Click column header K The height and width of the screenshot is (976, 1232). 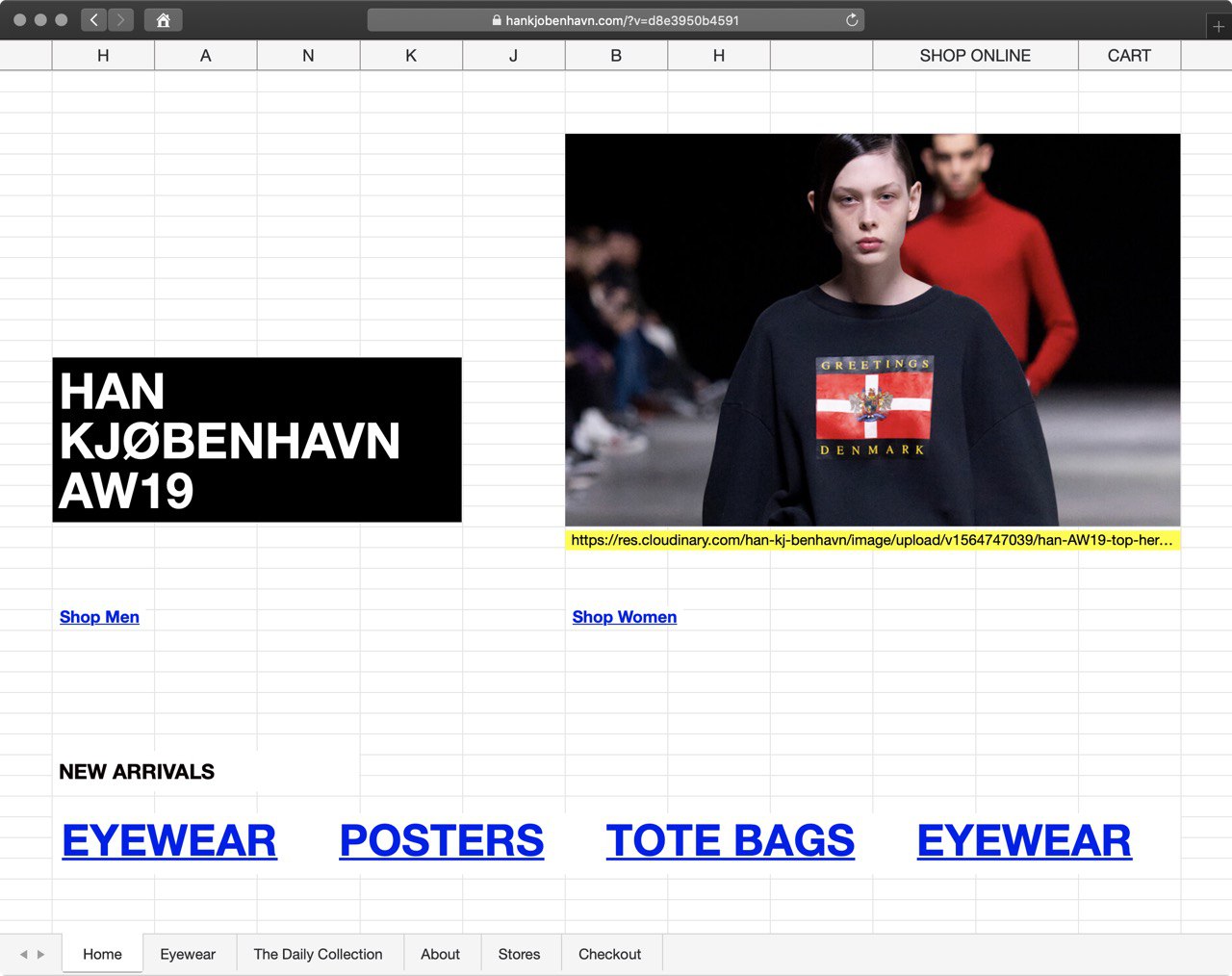(x=411, y=56)
